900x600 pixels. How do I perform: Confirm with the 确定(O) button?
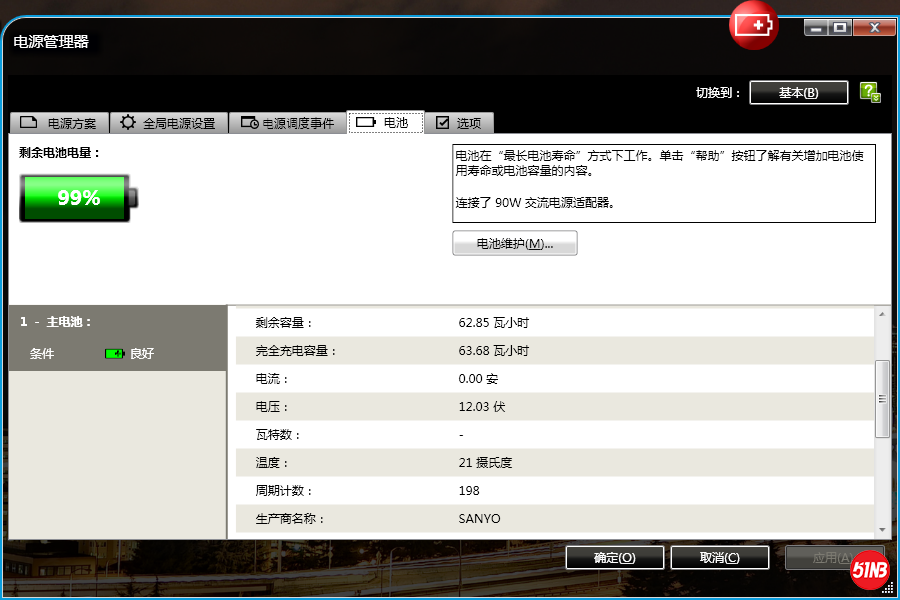614,558
